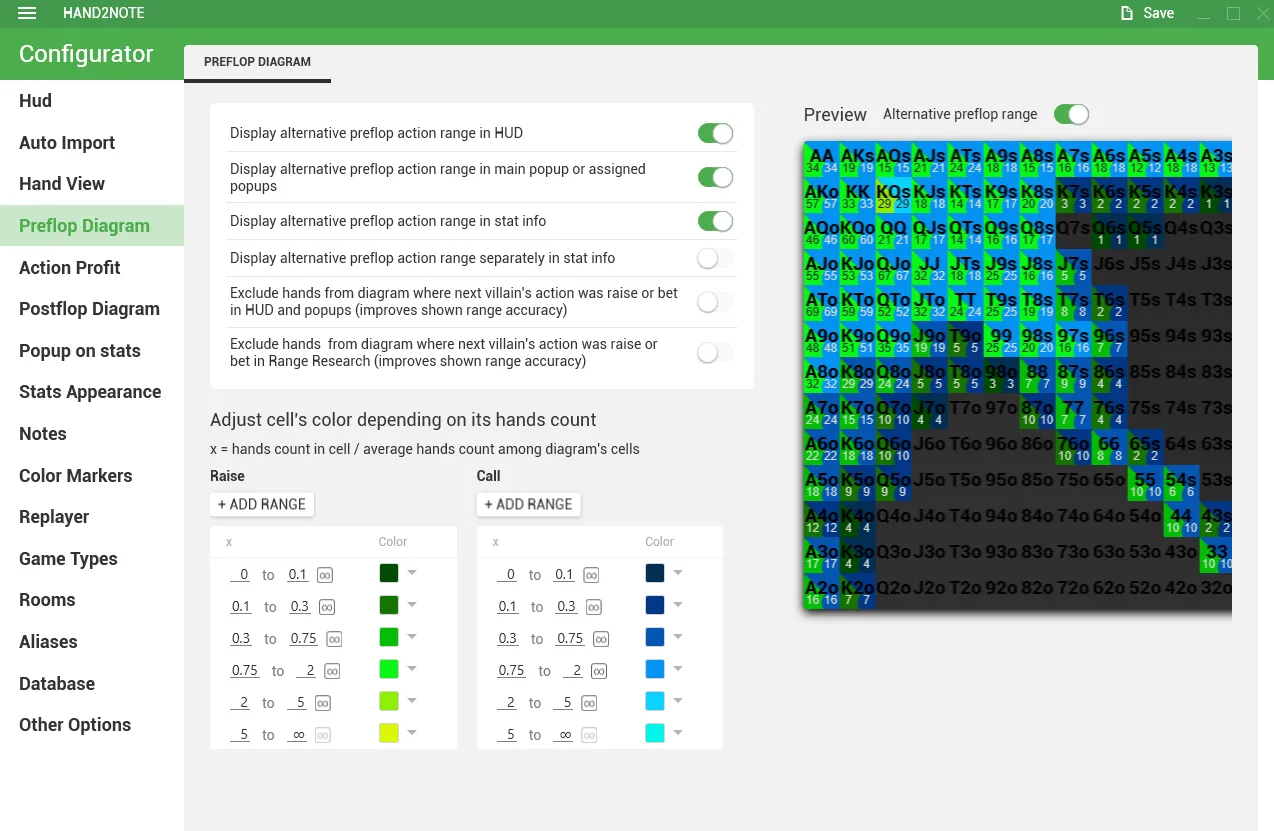Click infinity icon in Raise 0.3 to 0.75 row
Screen dimensions: 1274x831
pyautogui.click(x=334, y=639)
